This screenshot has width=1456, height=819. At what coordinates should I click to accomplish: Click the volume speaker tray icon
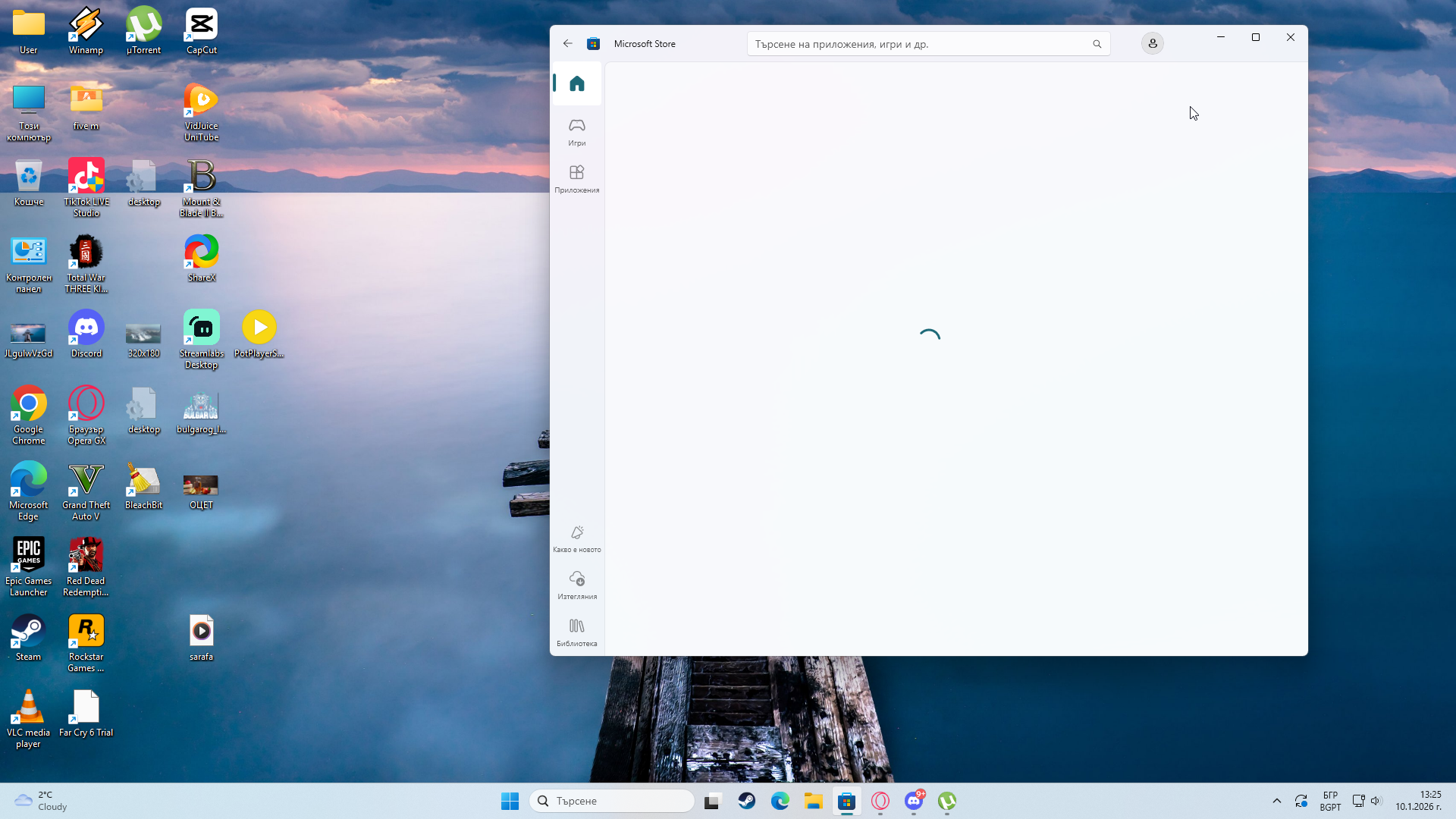[1376, 801]
